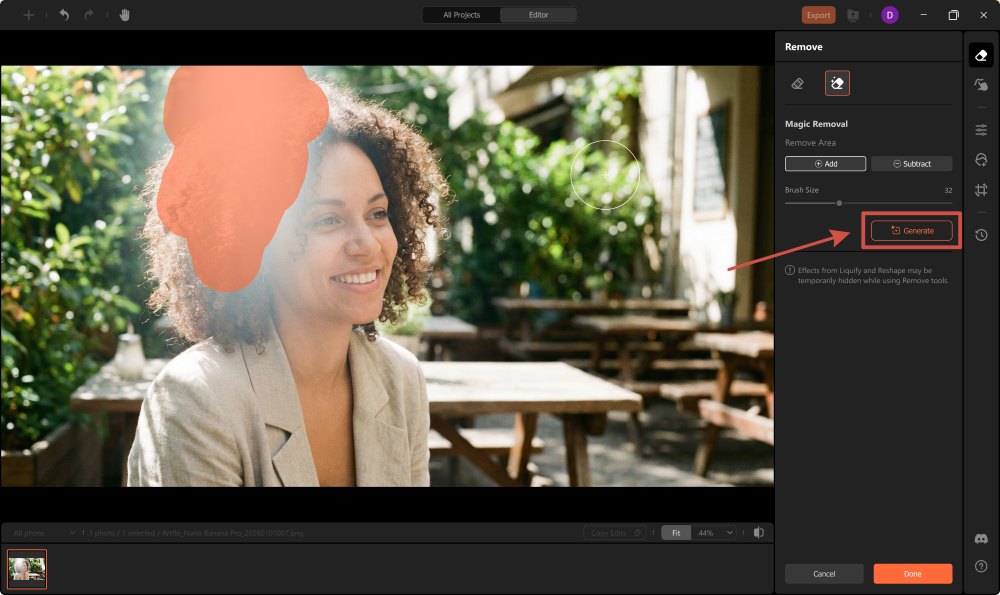The width and height of the screenshot is (1000, 595).
Task: Open the Discord community icon
Action: click(981, 539)
